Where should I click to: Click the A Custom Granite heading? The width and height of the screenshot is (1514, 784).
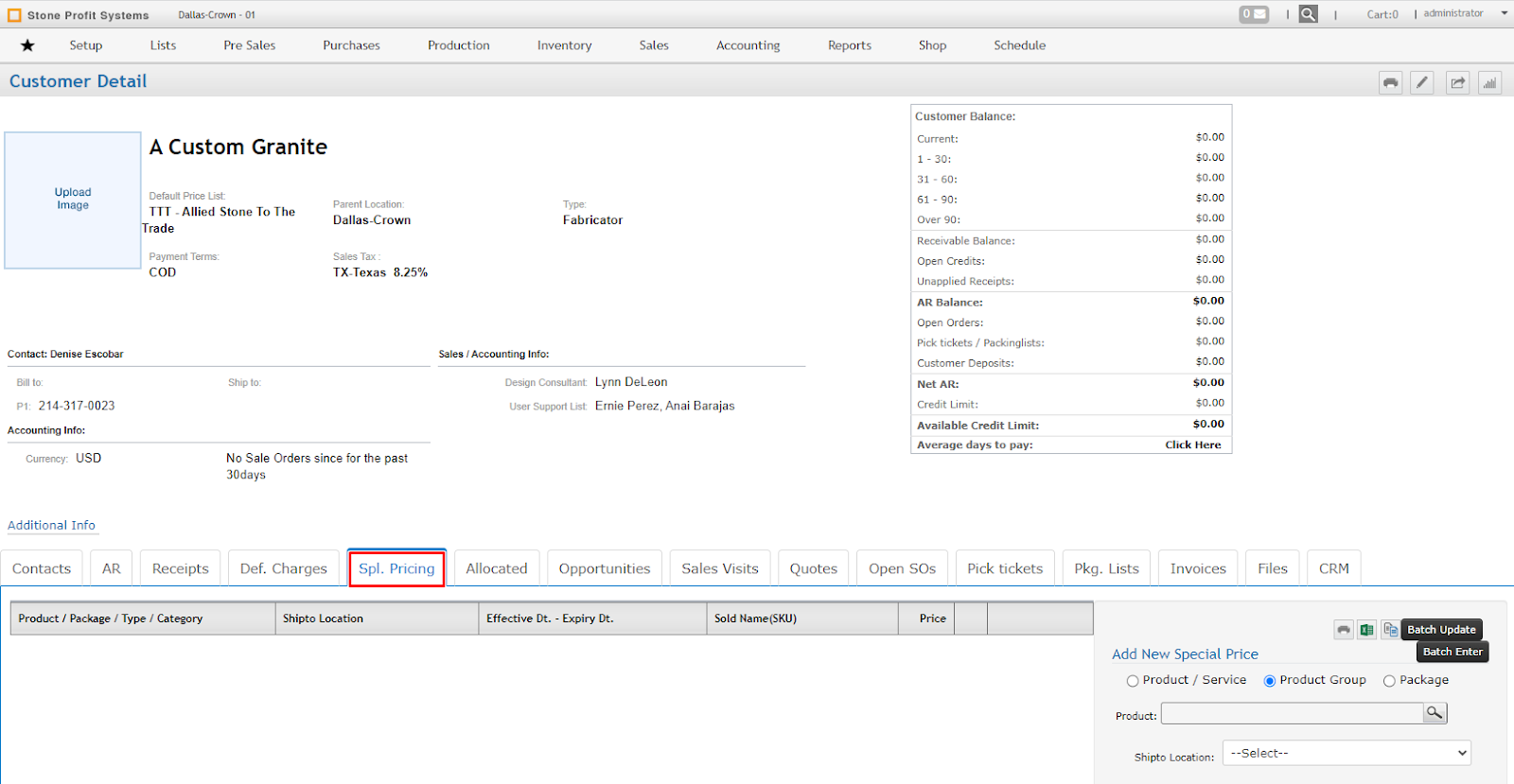point(238,148)
